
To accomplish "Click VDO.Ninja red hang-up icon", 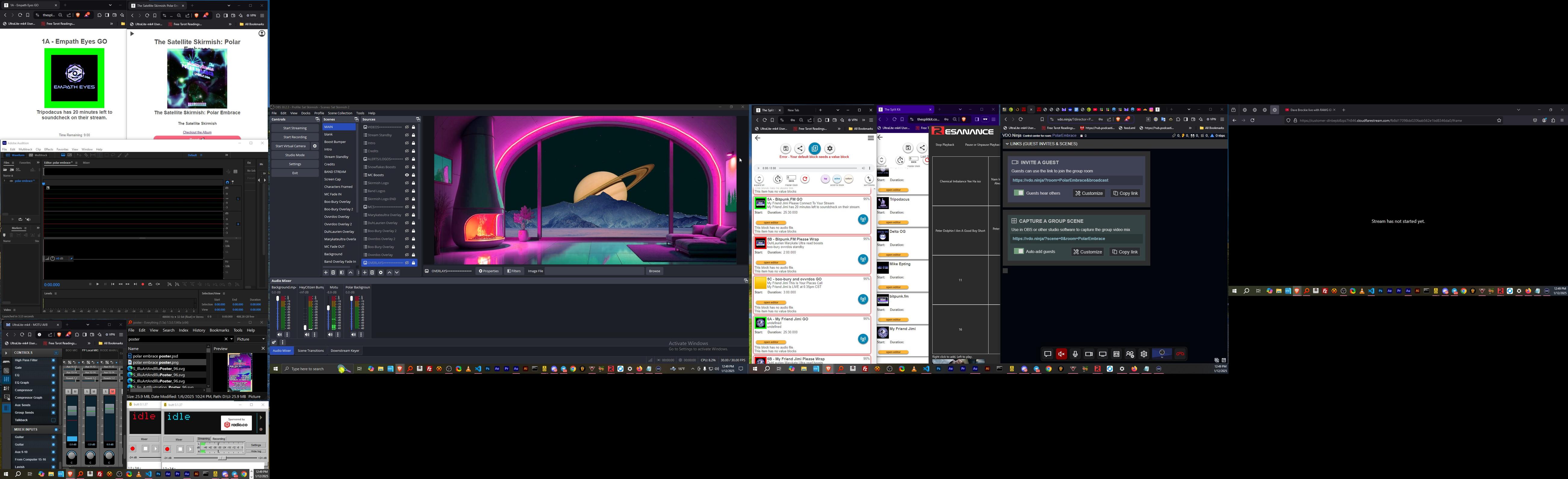I will click(x=1180, y=354).
